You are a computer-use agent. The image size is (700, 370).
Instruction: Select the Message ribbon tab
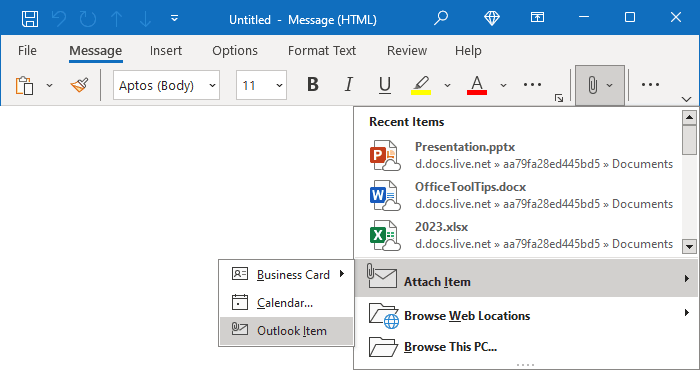[x=96, y=50]
